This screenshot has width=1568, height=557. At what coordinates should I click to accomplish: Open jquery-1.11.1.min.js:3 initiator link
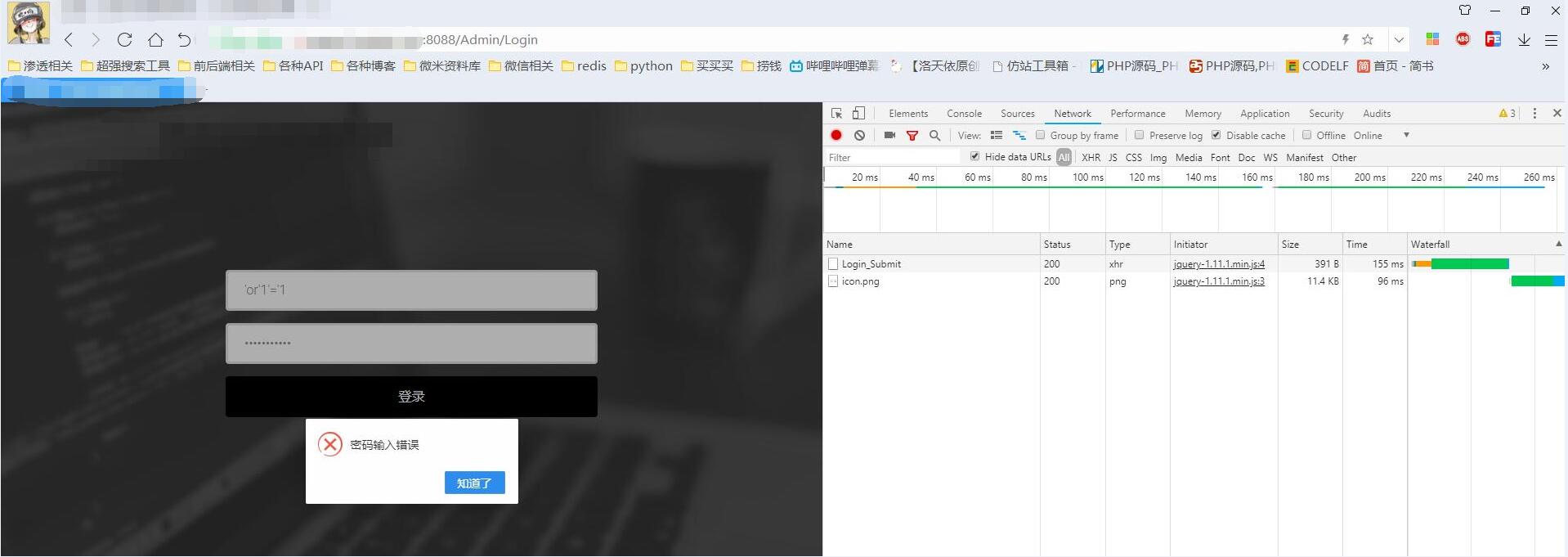tap(1219, 281)
